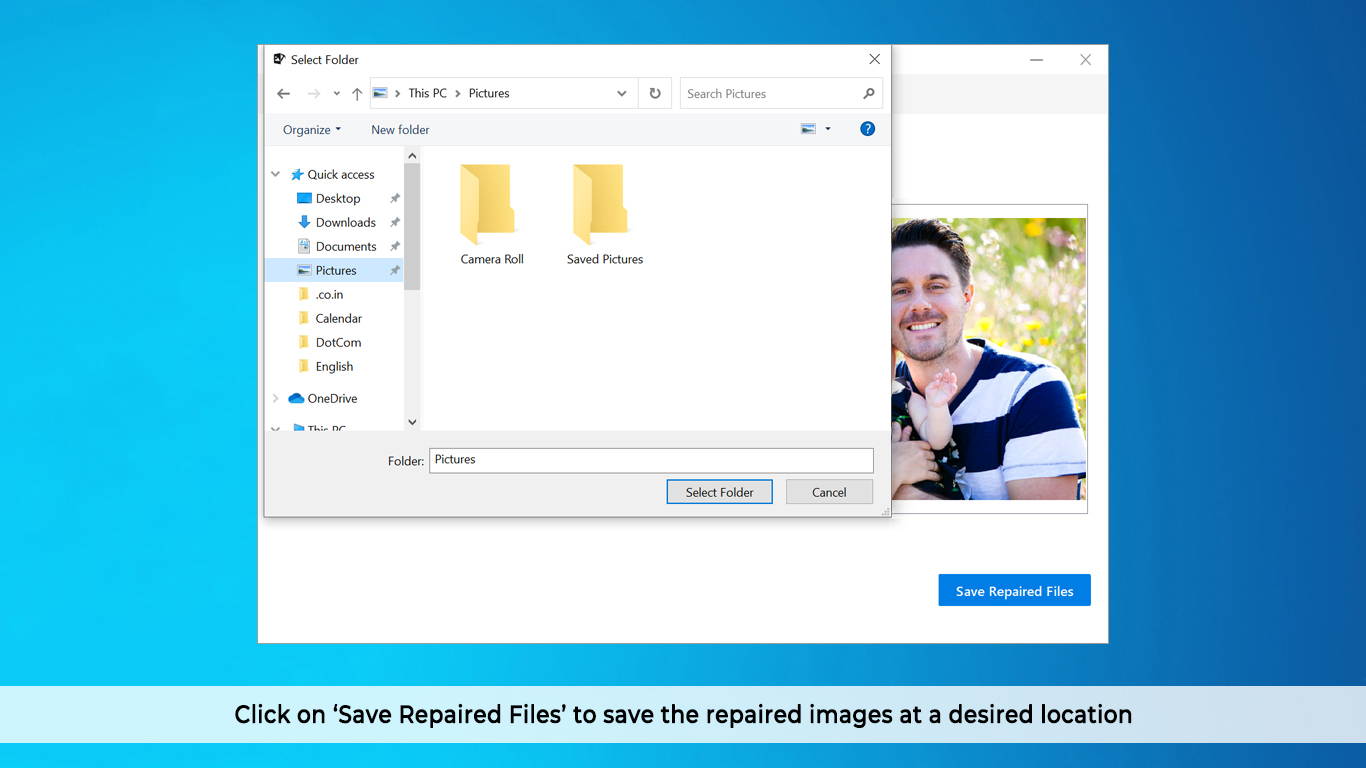Refresh the Pictures folder view
1366x768 pixels.
coord(655,93)
